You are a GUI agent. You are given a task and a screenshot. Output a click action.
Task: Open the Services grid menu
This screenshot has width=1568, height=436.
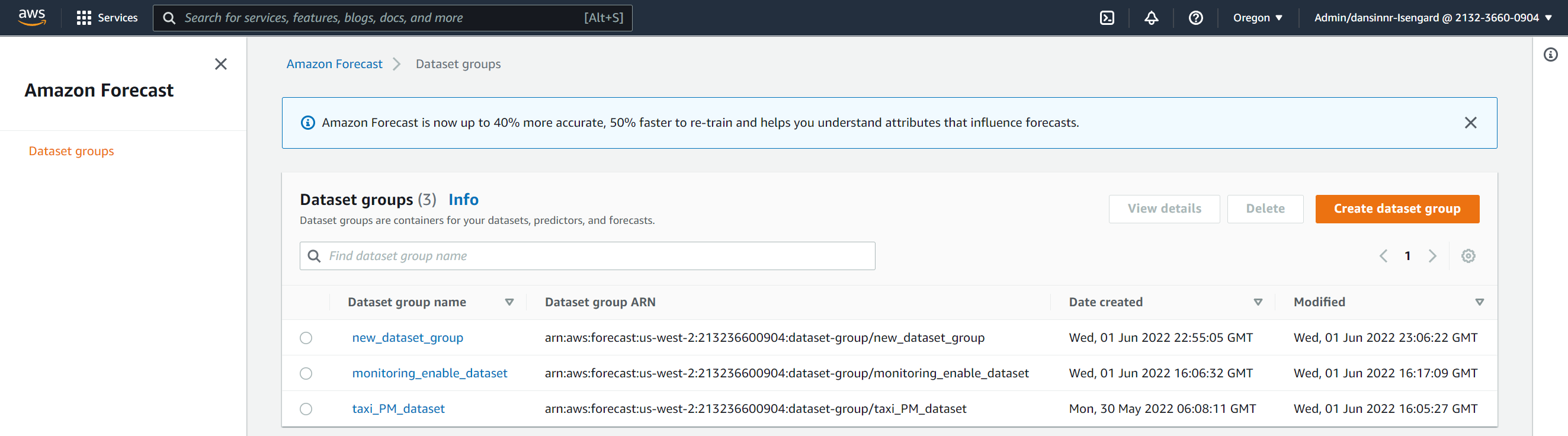point(107,18)
